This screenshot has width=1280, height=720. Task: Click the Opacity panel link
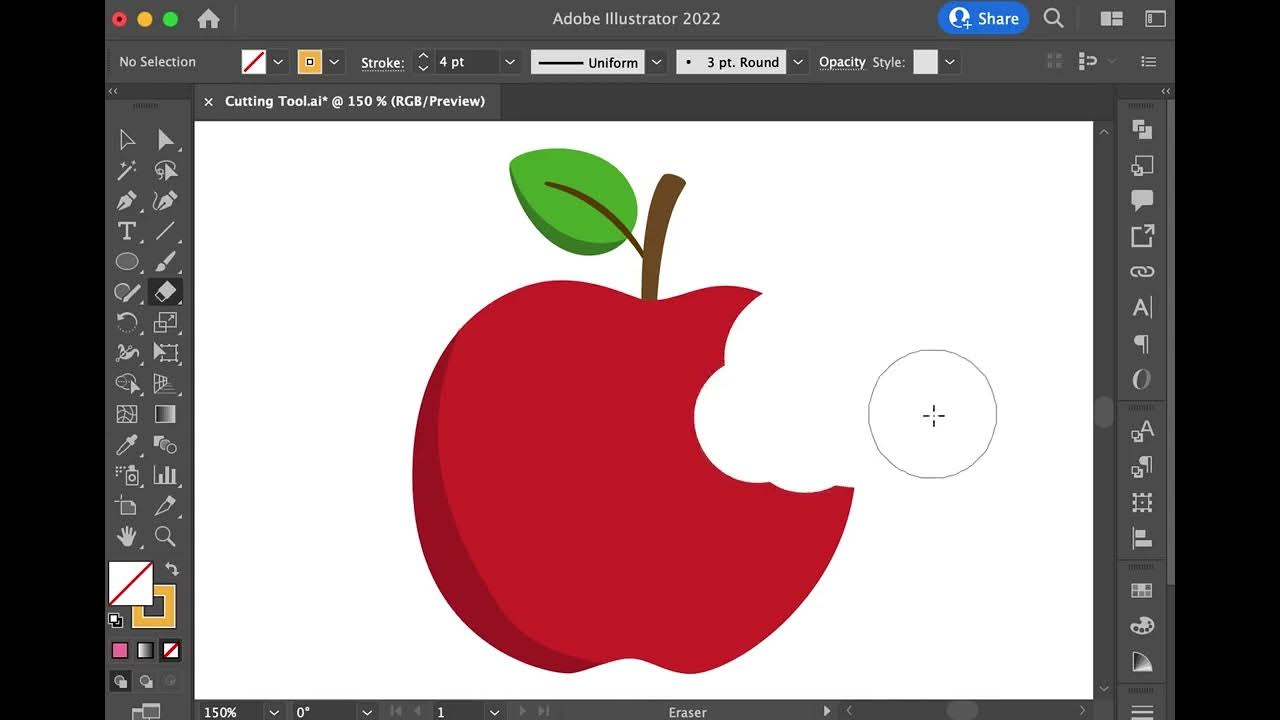pos(842,62)
